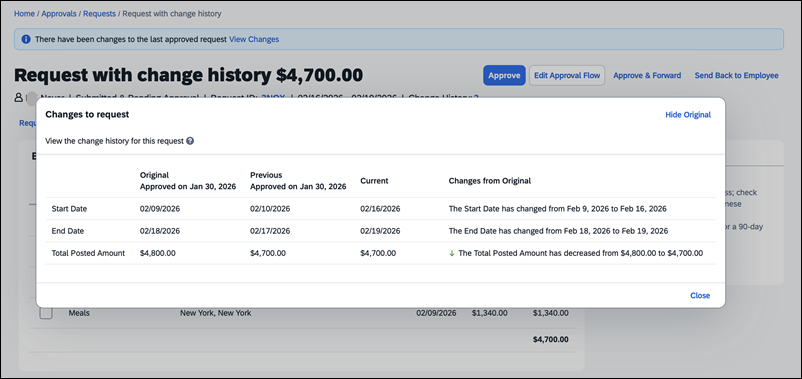Click the user icon below the request title
Image resolution: width=802 pixels, height=379 pixels.
(x=18, y=97)
